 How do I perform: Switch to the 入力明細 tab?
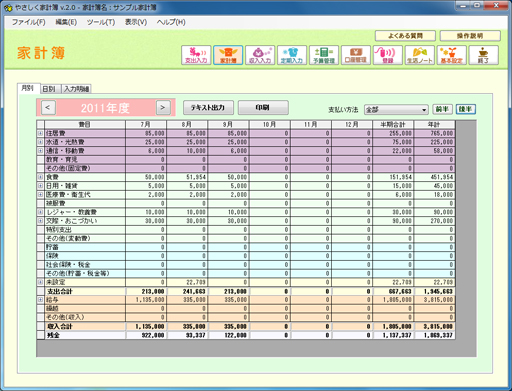click(x=76, y=89)
